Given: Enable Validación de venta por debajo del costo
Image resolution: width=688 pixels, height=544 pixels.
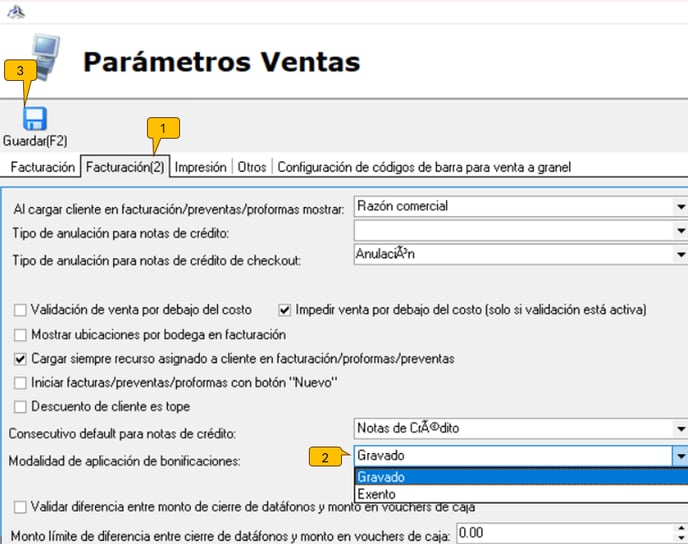Looking at the screenshot, I should point(20,310).
